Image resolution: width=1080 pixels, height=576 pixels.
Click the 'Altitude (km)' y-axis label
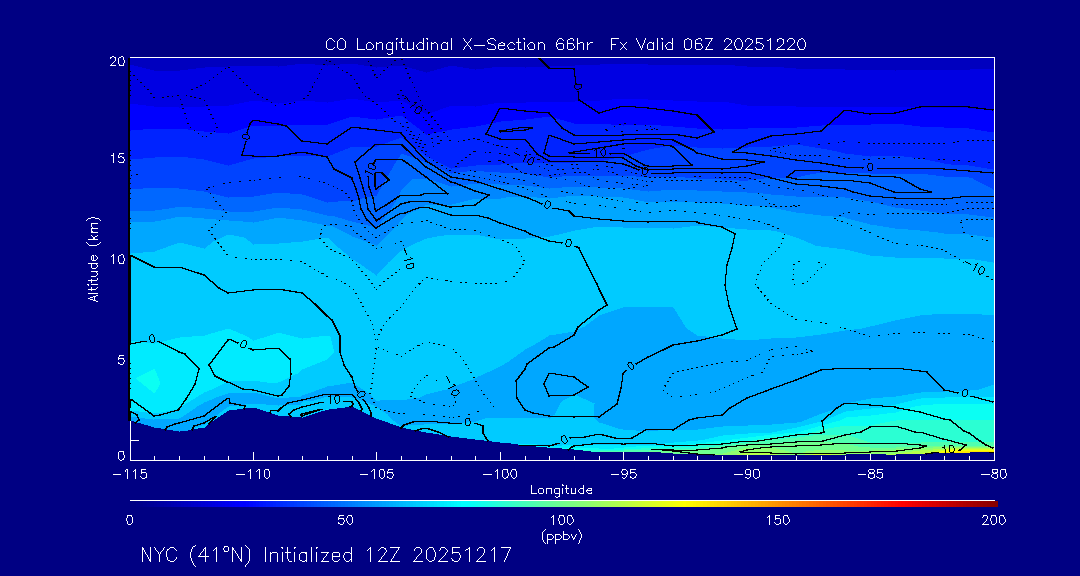[x=93, y=259]
